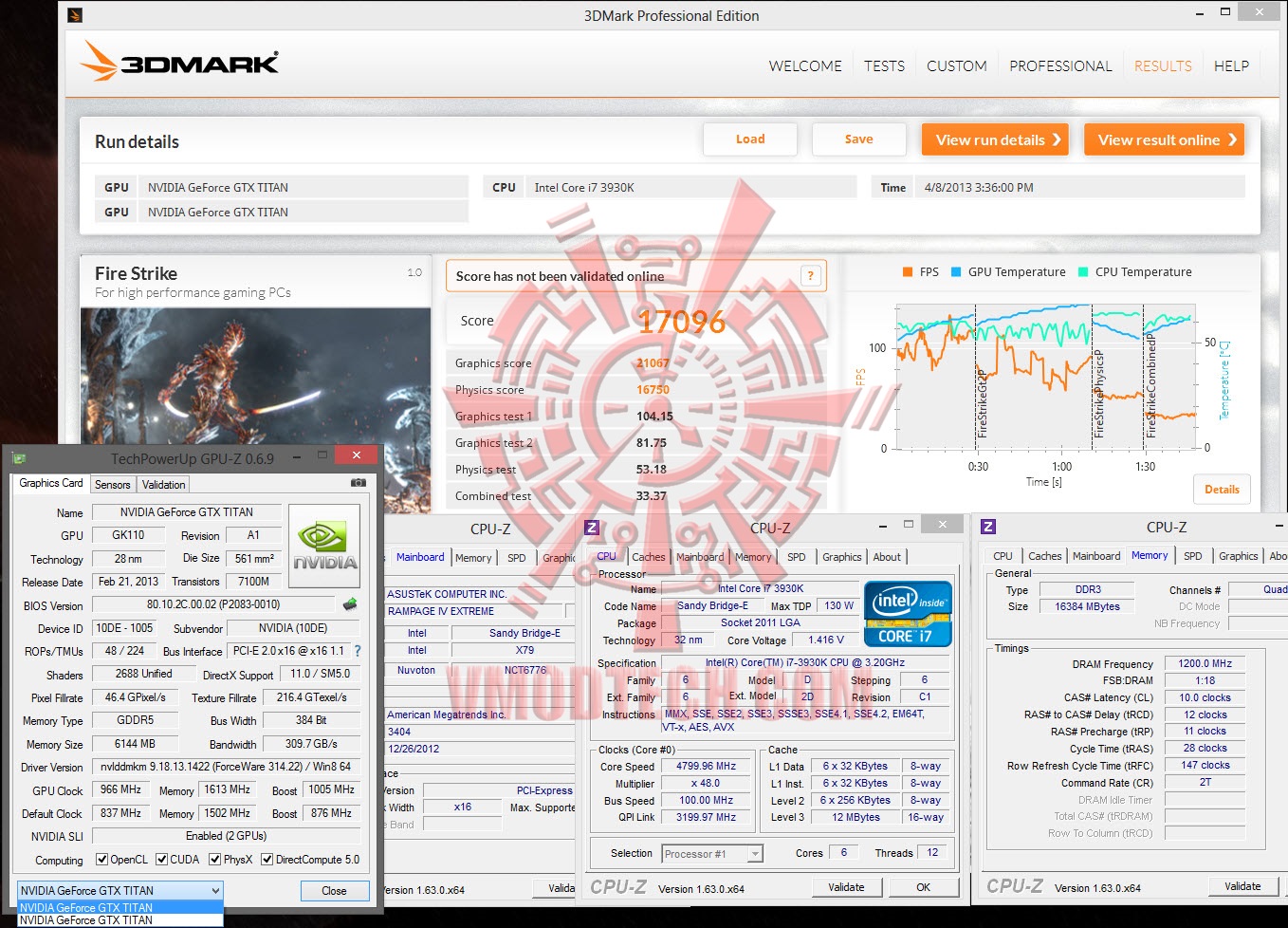Open the TESTS menu in 3DMark
1288x928 pixels.
pyautogui.click(x=884, y=65)
